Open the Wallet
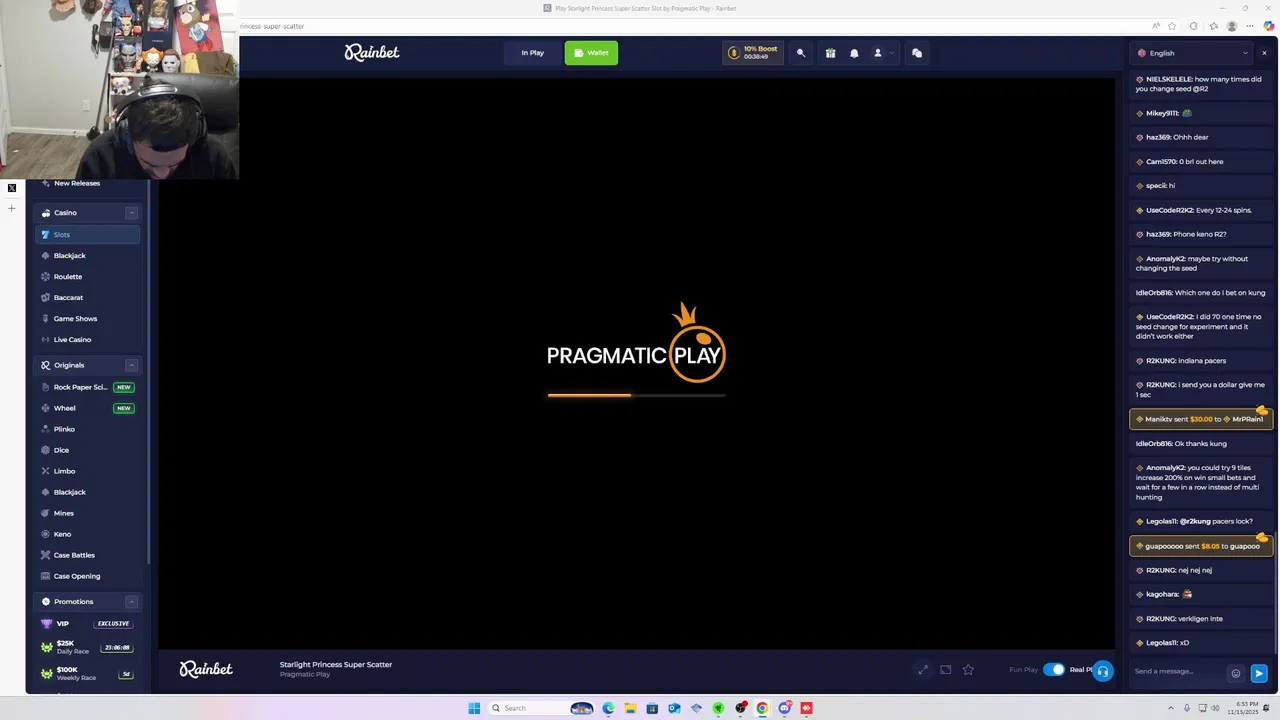Screen dimensions: 1280x720 point(591,53)
